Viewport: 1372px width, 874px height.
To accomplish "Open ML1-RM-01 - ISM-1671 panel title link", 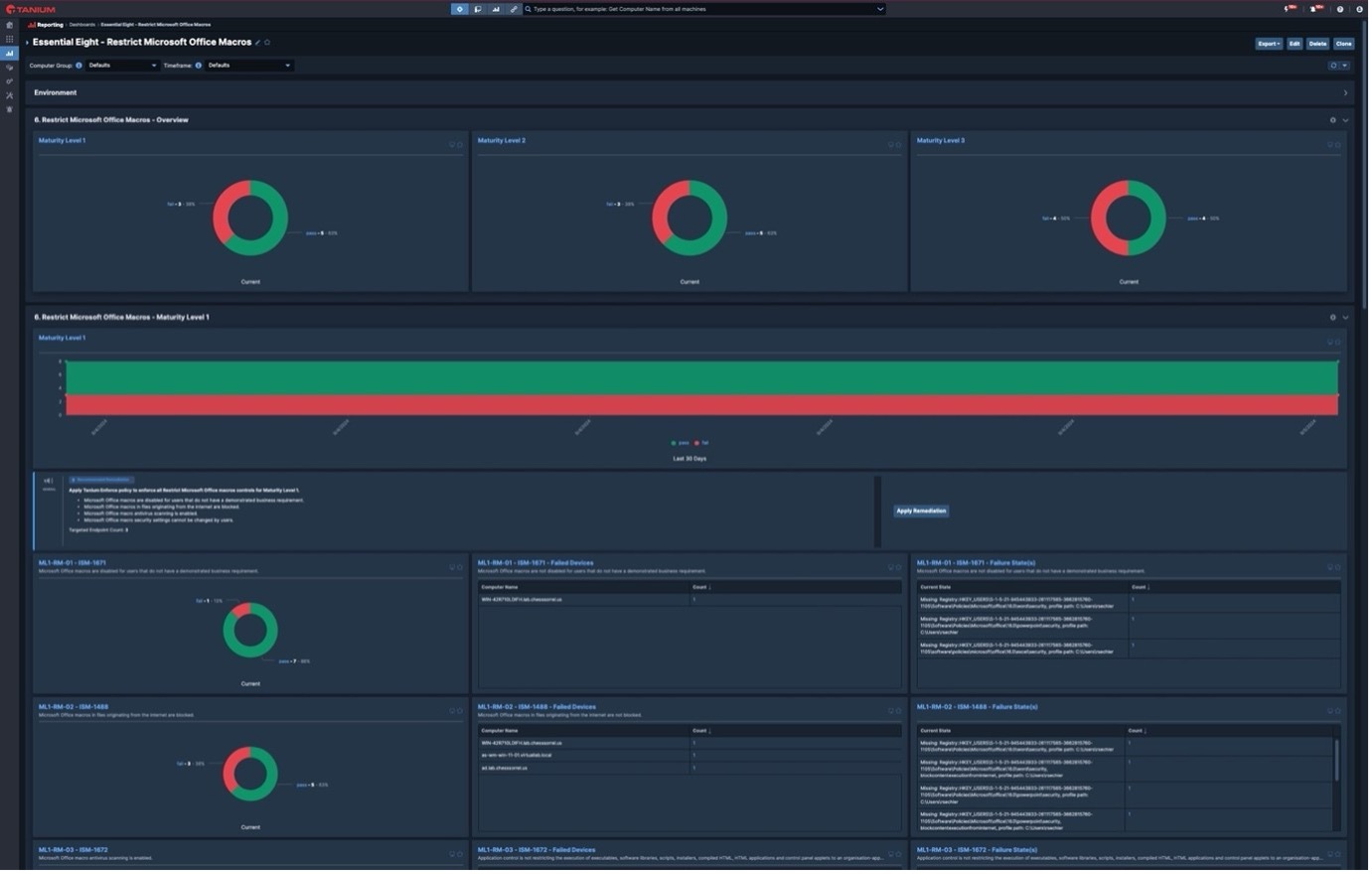I will (x=73, y=564).
